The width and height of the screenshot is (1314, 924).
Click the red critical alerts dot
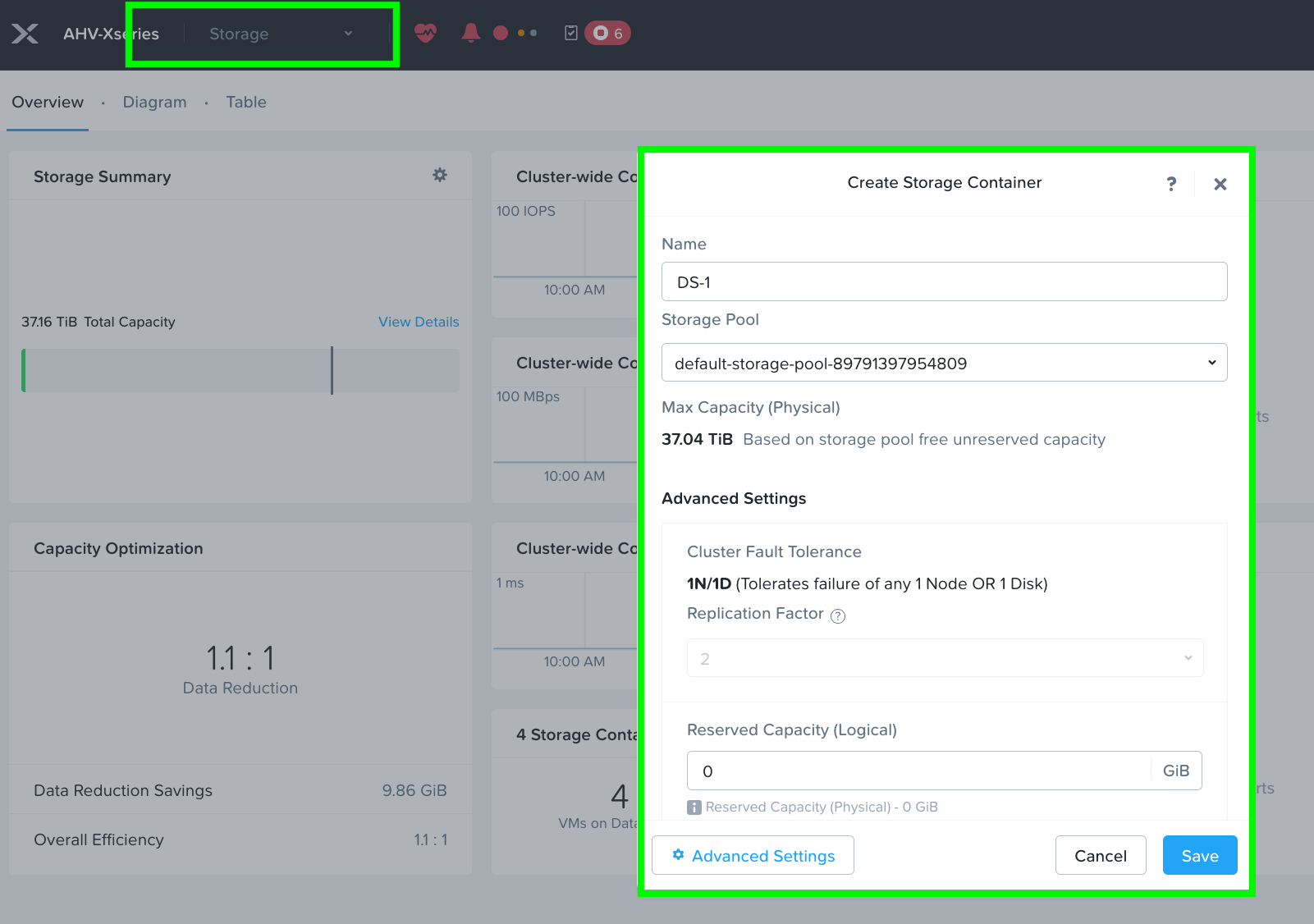(499, 33)
